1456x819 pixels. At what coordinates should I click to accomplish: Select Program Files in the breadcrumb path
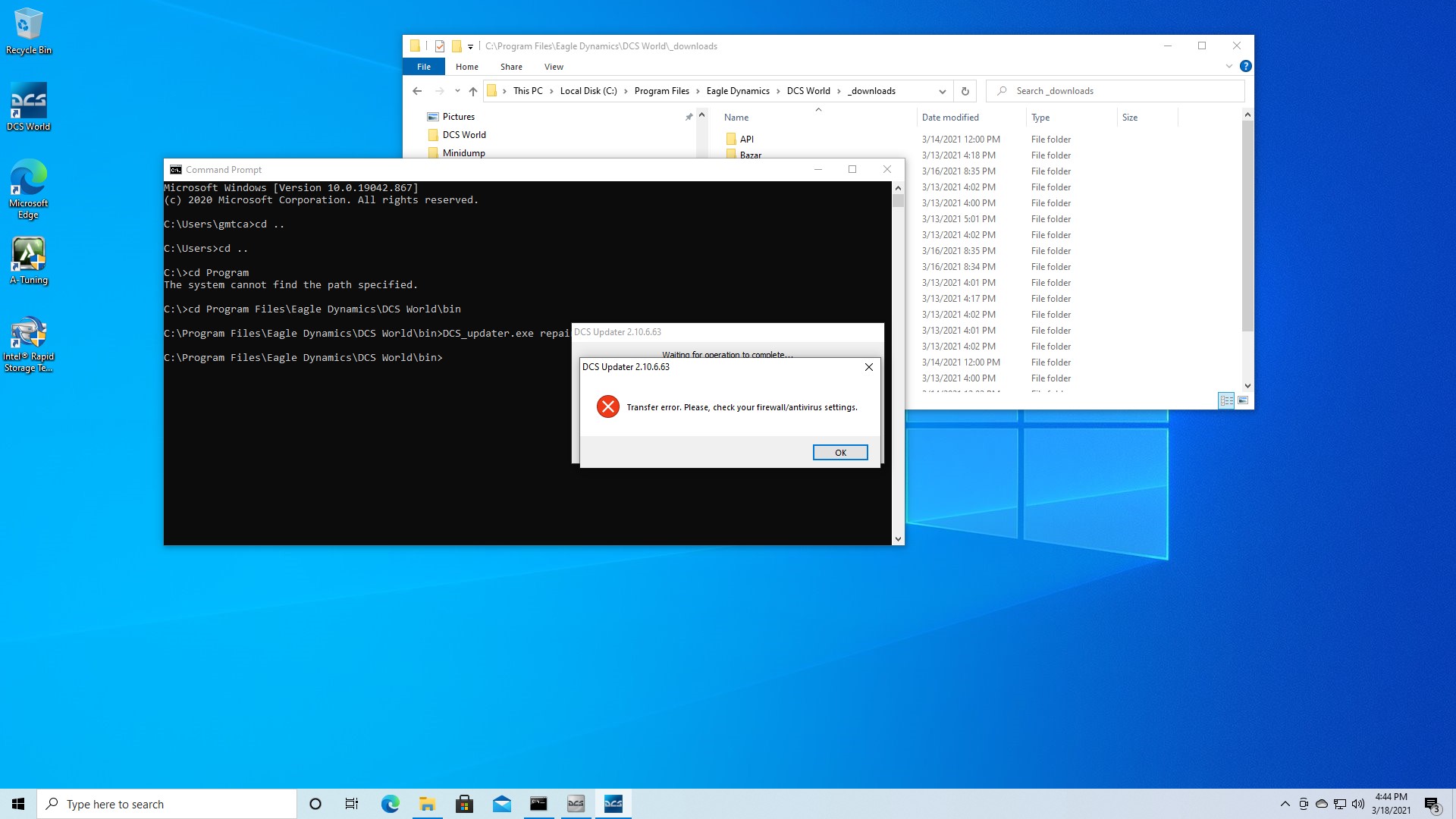[661, 91]
